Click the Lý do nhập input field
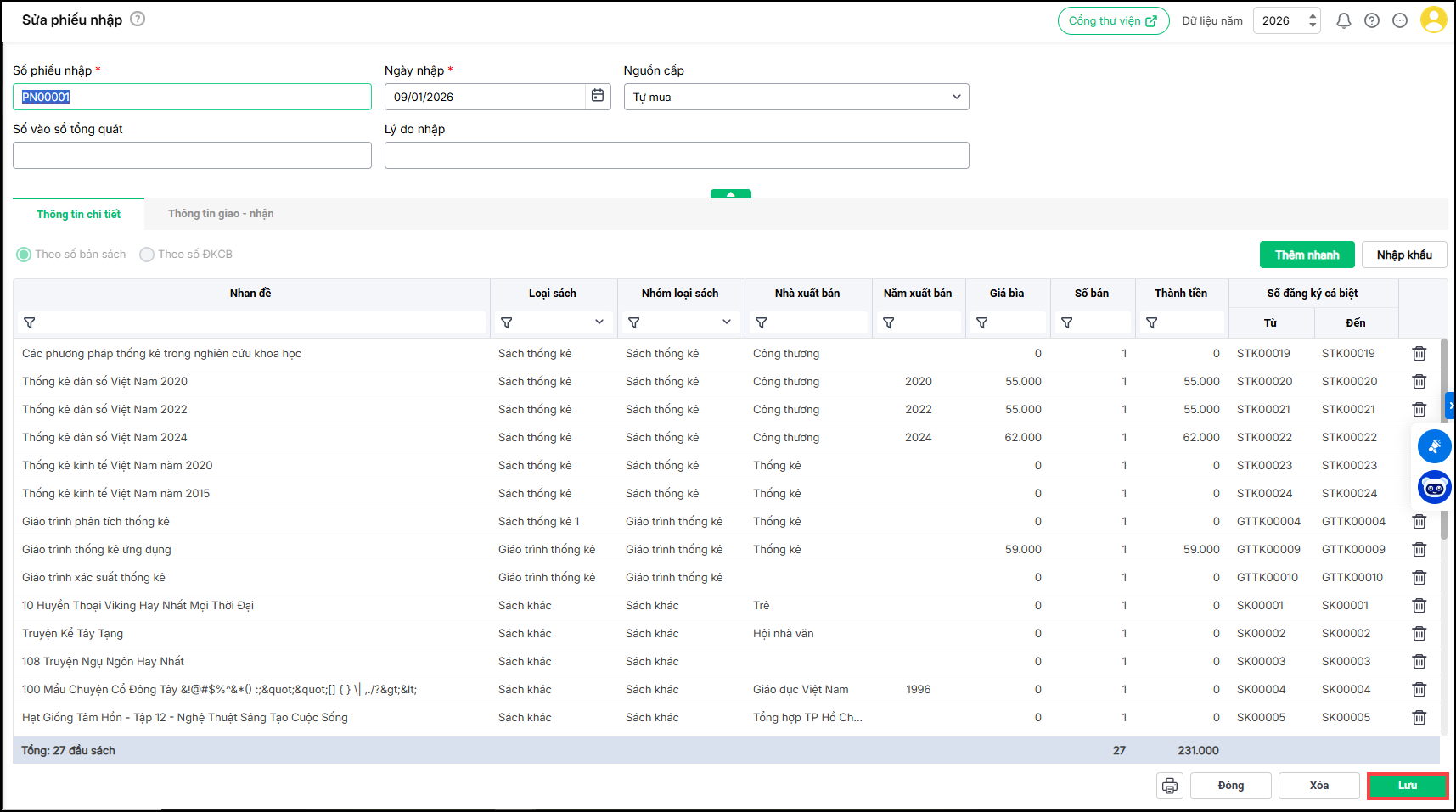The height and width of the screenshot is (812, 1456). point(676,155)
